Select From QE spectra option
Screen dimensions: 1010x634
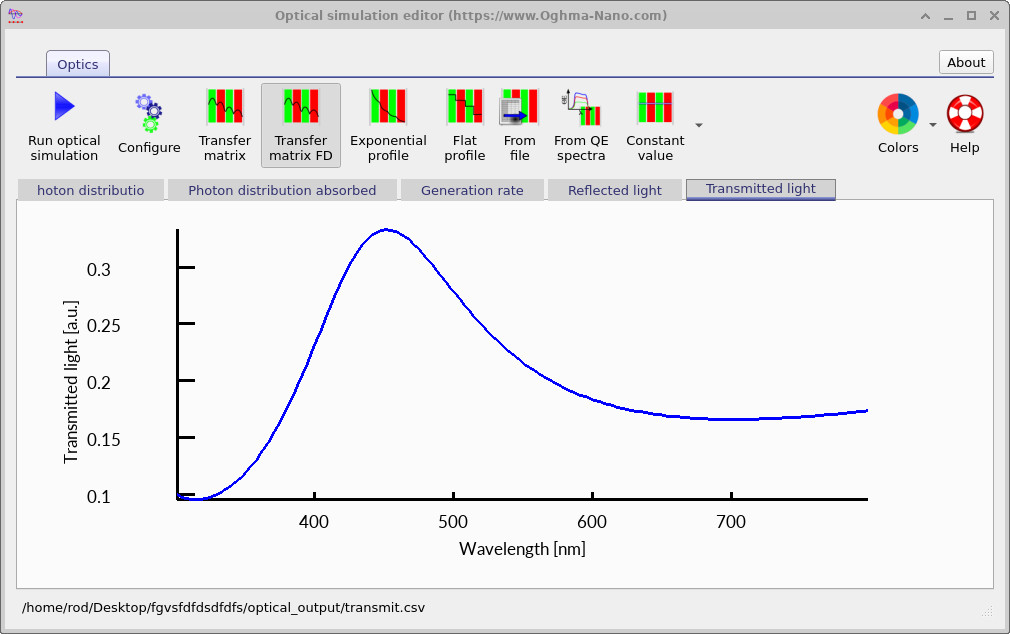click(x=581, y=126)
